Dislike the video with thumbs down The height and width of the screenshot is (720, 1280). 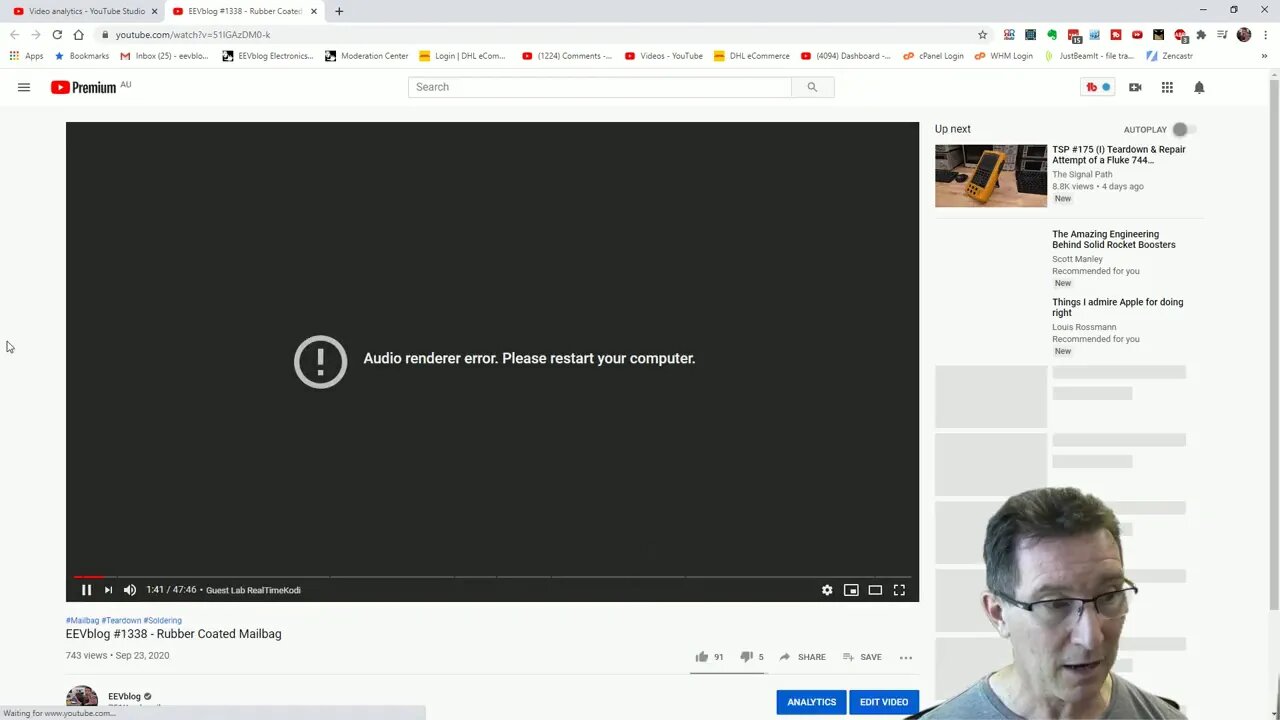[x=746, y=657]
